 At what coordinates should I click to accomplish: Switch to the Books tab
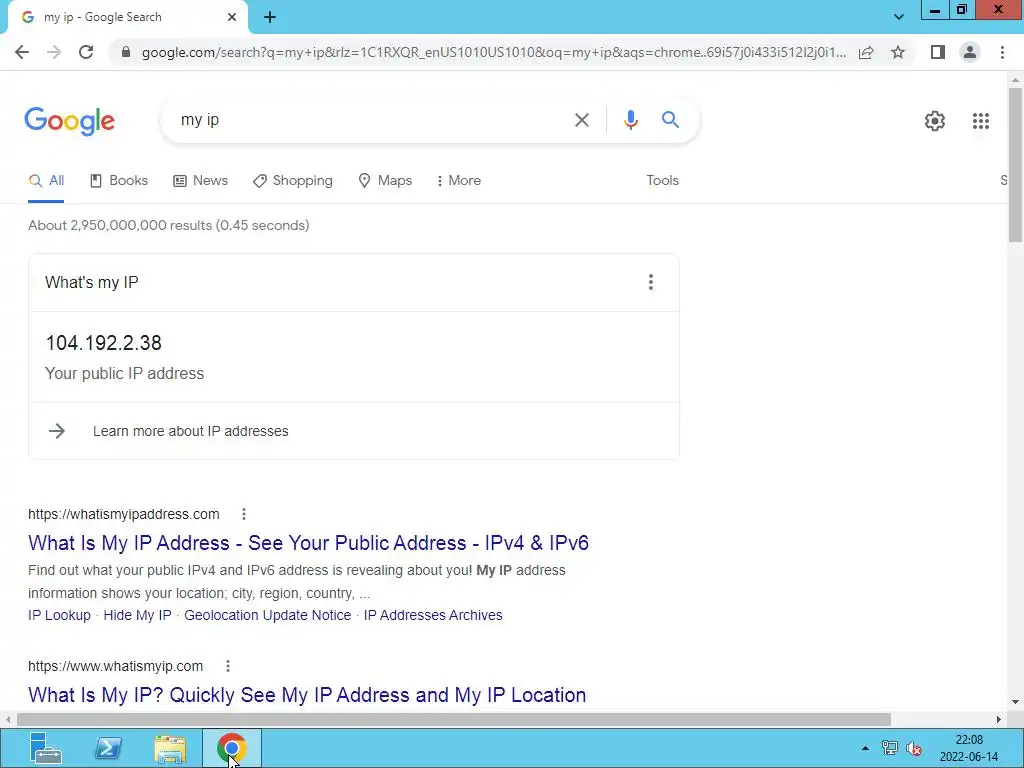119,181
